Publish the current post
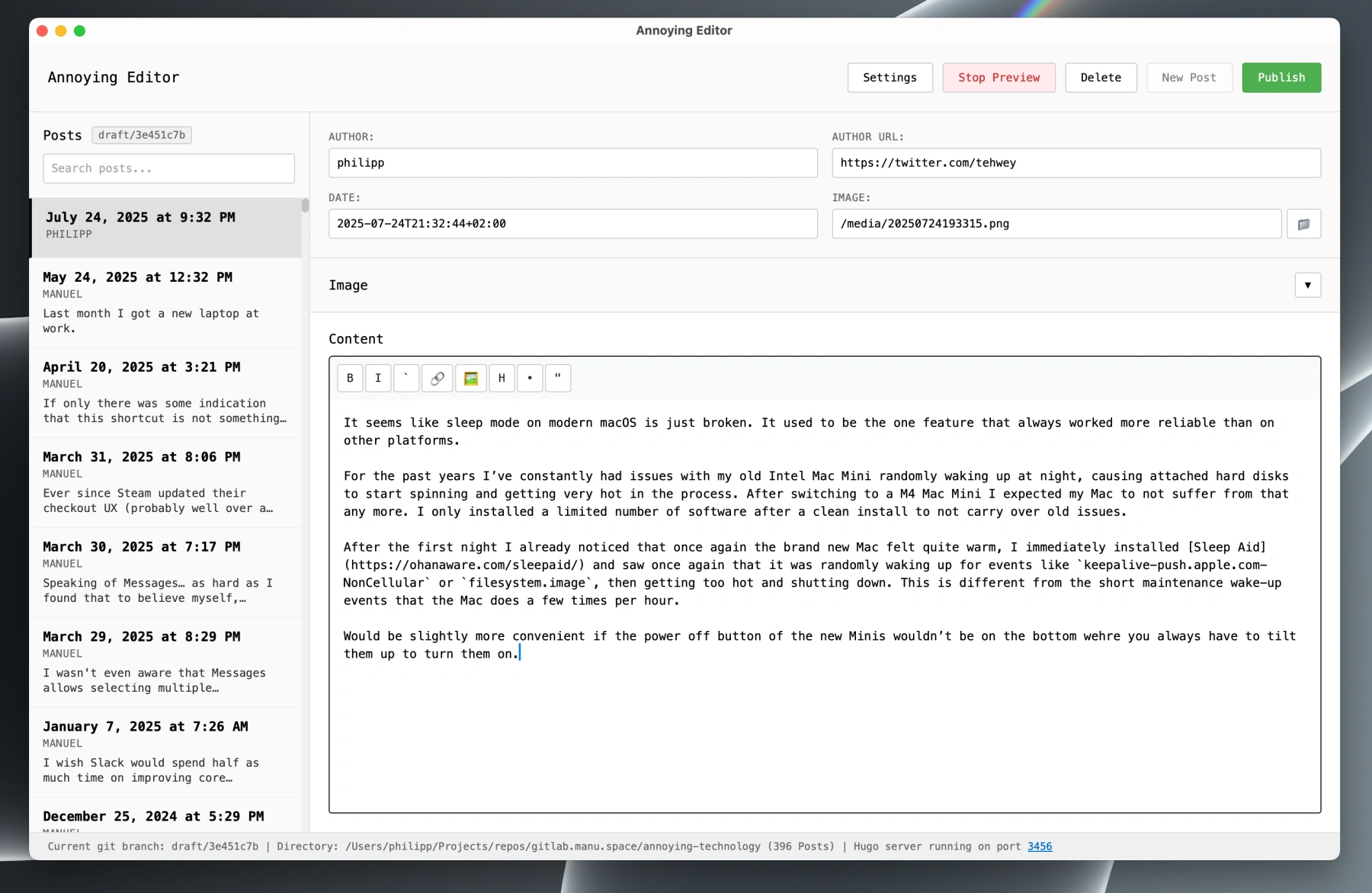This screenshot has height=893, width=1372. pyautogui.click(x=1281, y=78)
